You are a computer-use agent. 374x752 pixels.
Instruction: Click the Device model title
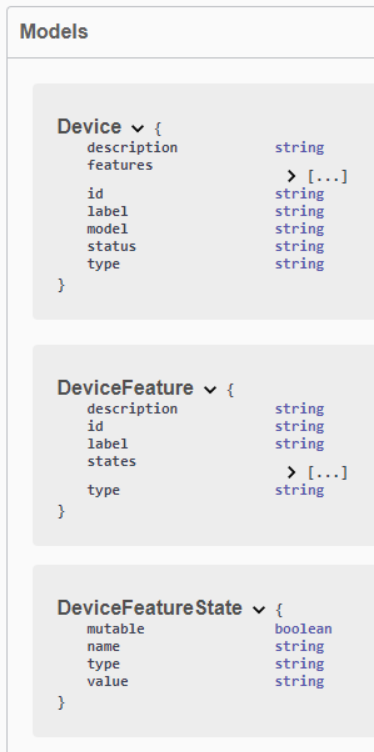(x=89, y=127)
